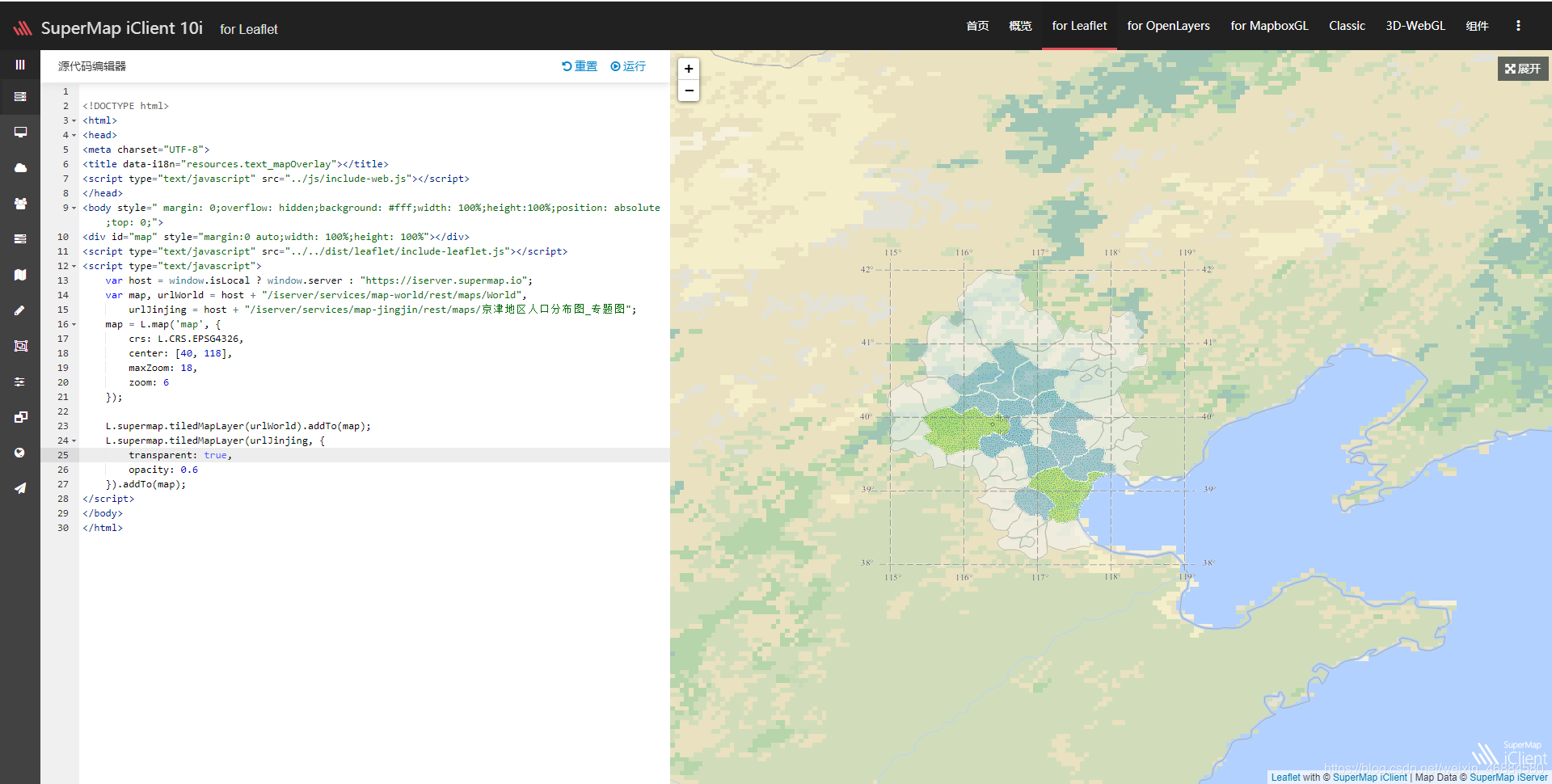Click the 'for Leaflet' subtitle beside logo
Image resolution: width=1552 pixels, height=784 pixels.
[x=249, y=29]
